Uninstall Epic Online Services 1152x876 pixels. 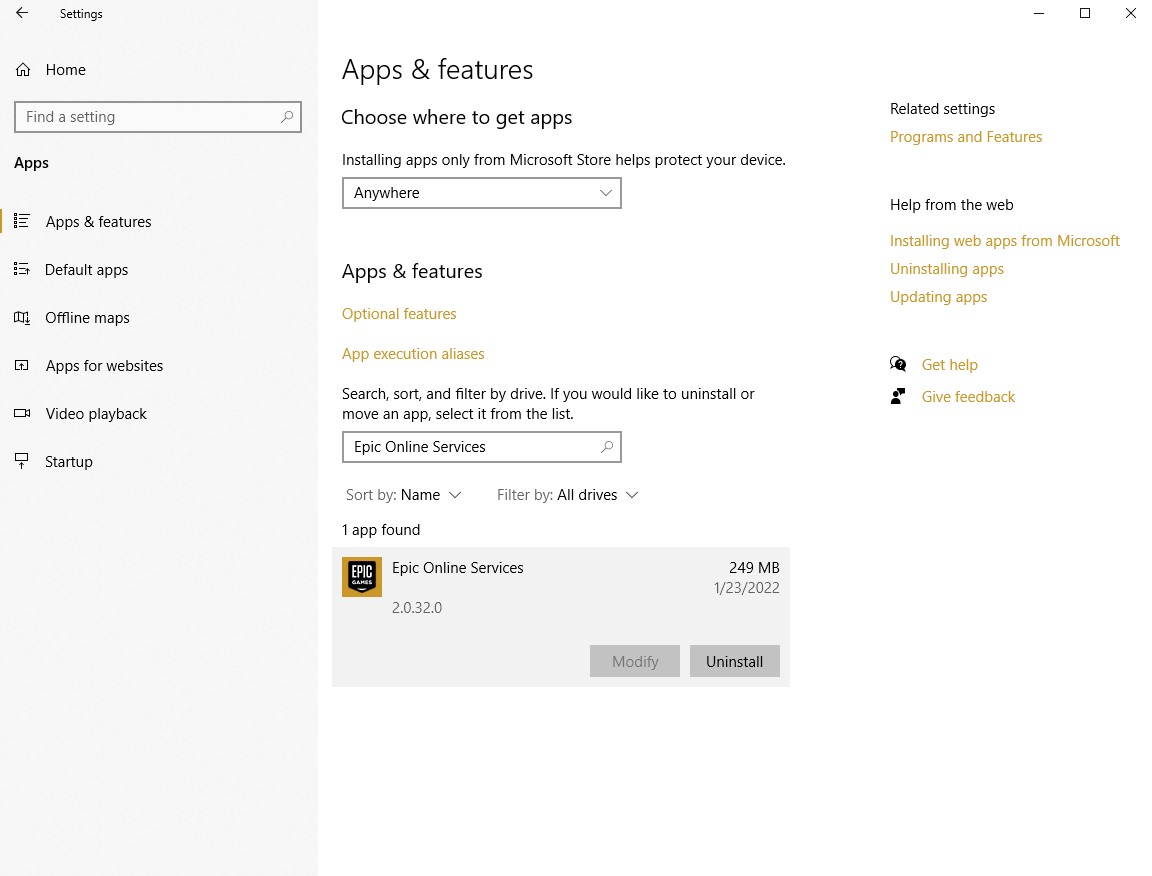[x=734, y=661]
